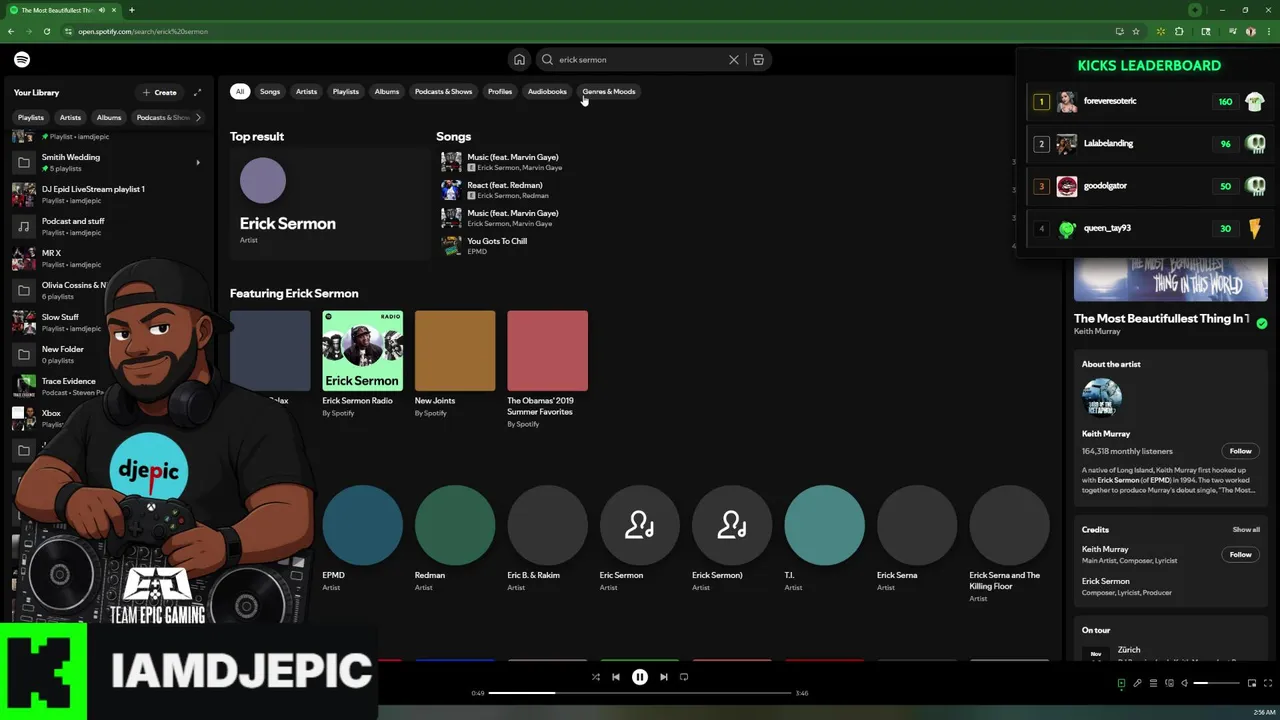Mute using the speaker icon

pyautogui.click(x=1185, y=683)
